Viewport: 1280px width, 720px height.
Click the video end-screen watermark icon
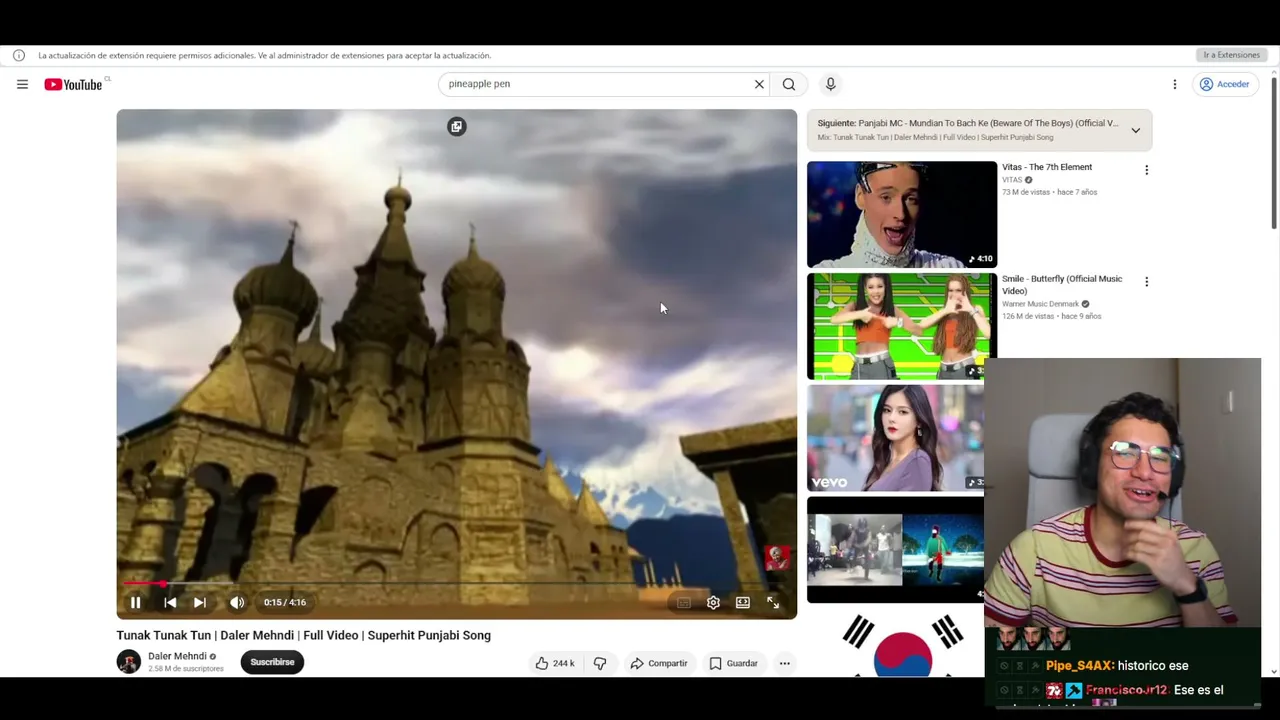point(777,557)
